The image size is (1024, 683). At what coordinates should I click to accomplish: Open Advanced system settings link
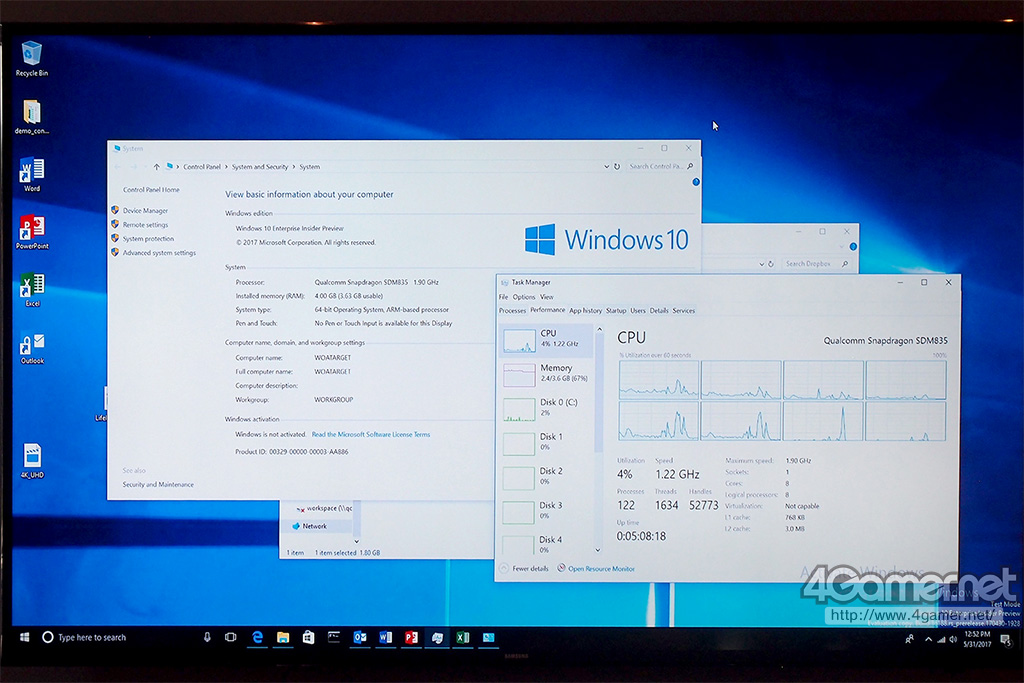159,253
